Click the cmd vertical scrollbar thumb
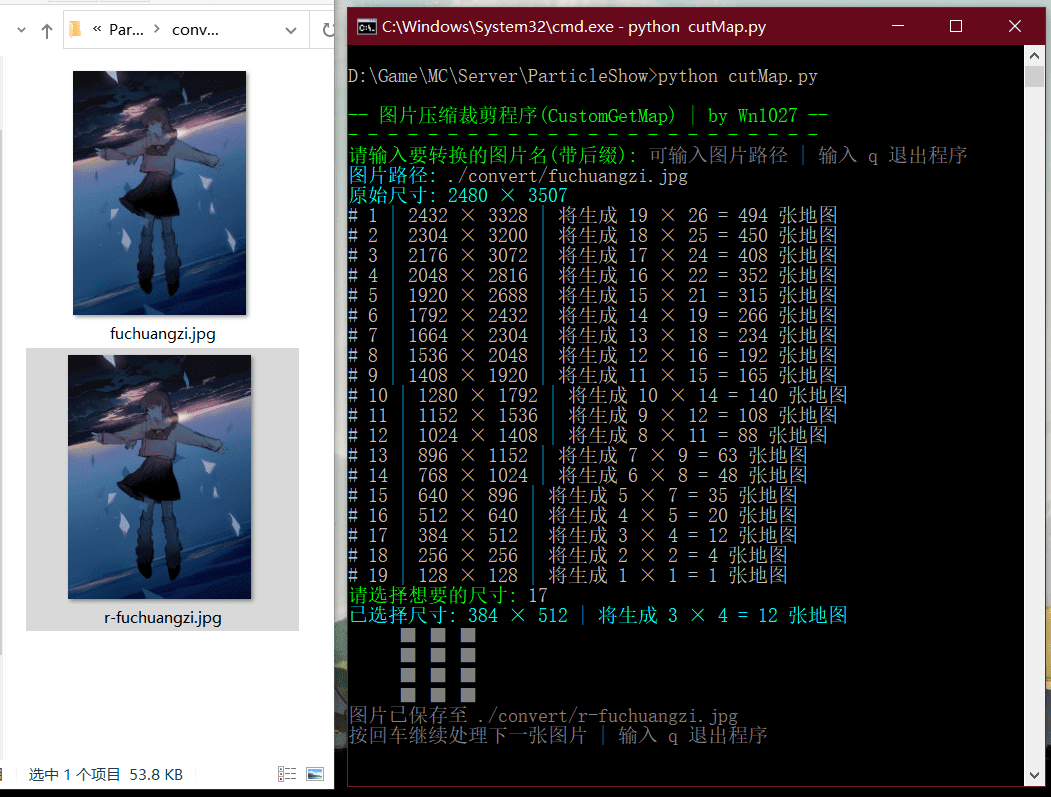Viewport: 1051px width, 797px height. 1034,76
